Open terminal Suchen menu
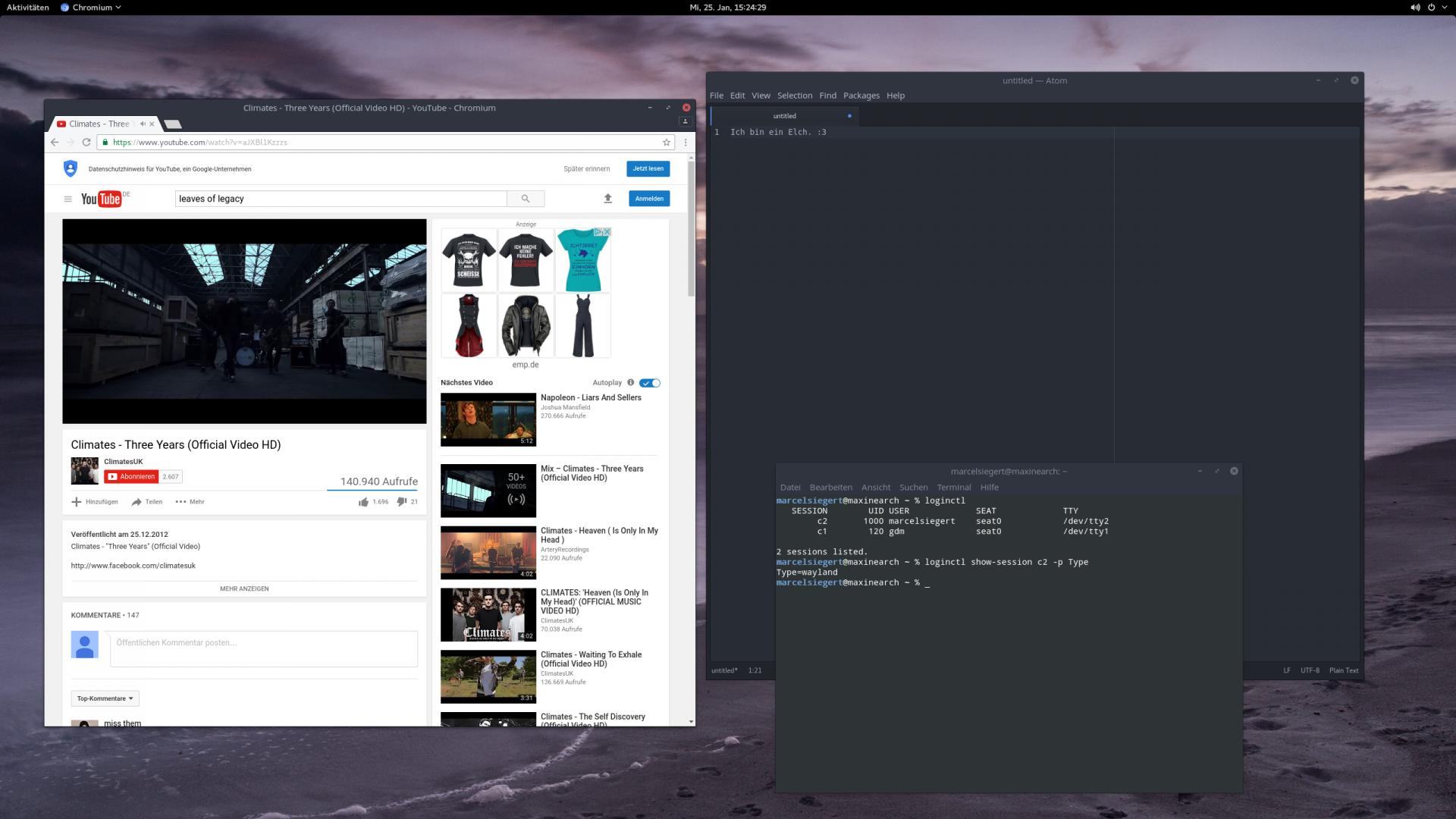 [913, 488]
